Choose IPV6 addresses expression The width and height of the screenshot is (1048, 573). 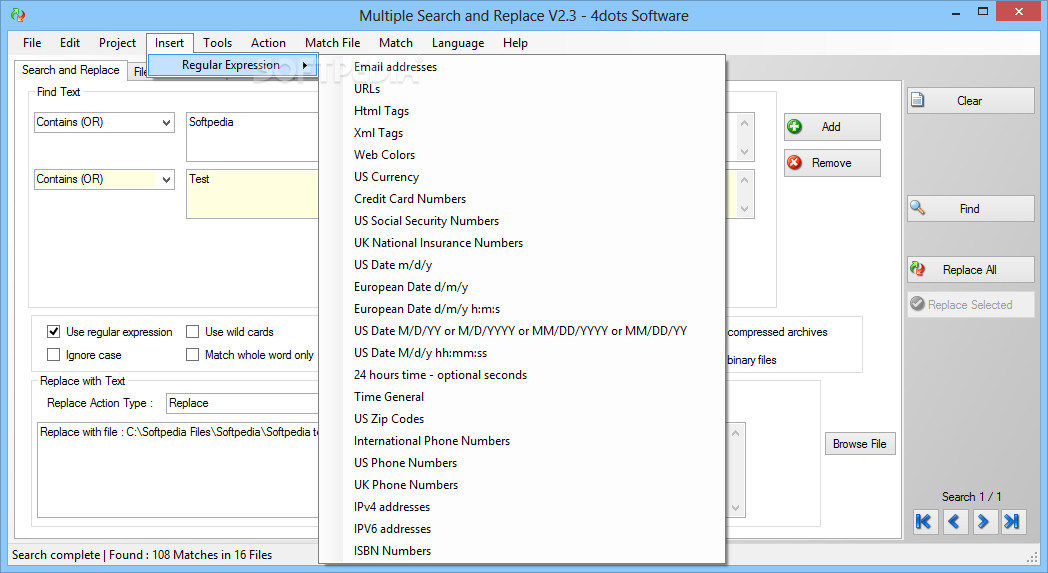tap(522, 529)
